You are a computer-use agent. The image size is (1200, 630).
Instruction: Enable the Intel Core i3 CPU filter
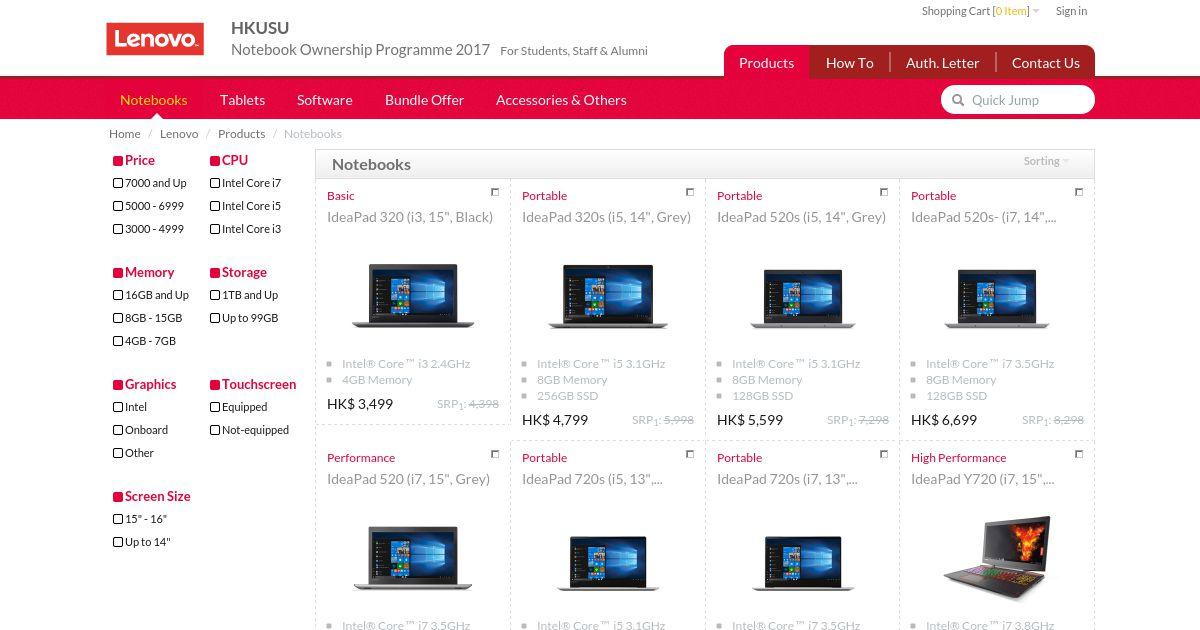coord(215,229)
